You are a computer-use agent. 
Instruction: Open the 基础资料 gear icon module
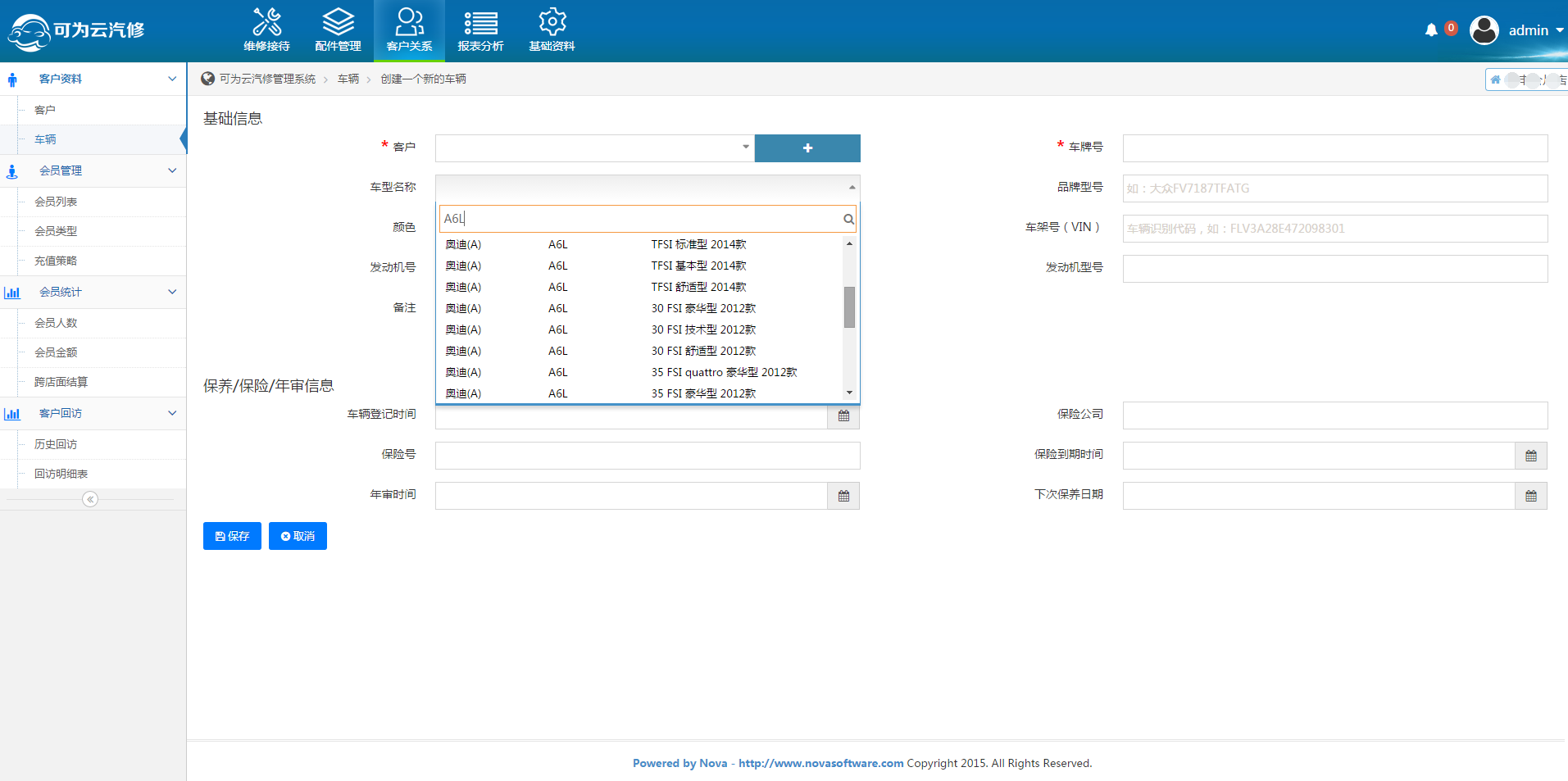[552, 30]
